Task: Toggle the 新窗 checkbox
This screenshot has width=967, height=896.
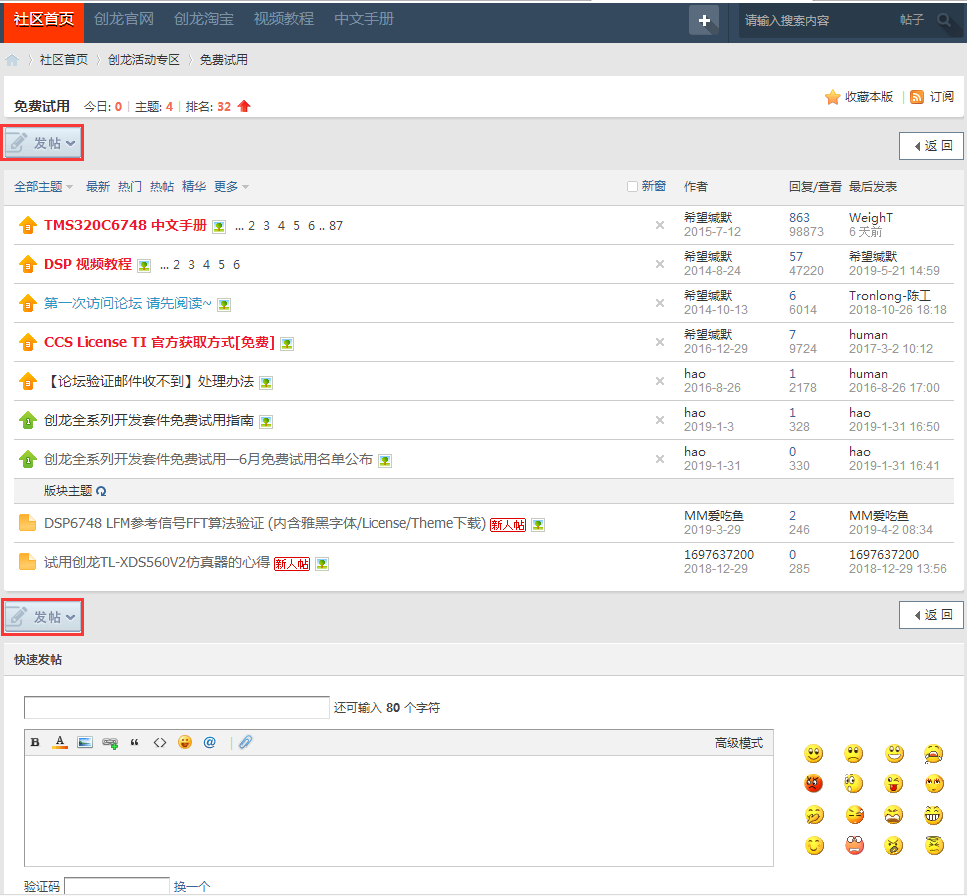Action: (632, 186)
